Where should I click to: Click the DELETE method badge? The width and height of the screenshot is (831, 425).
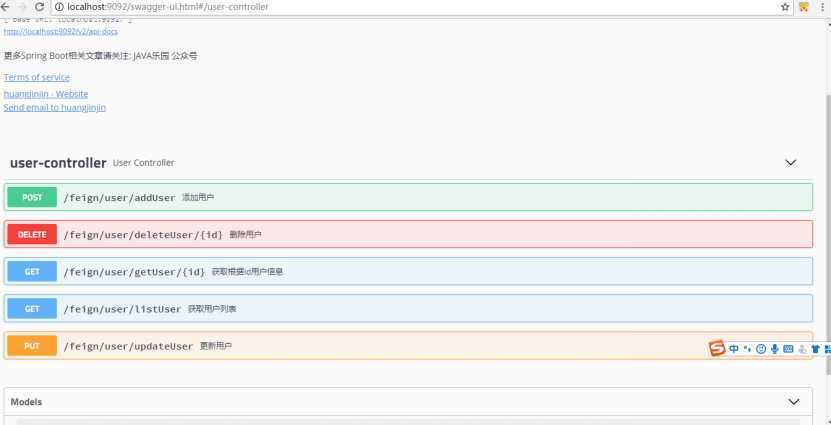32,234
